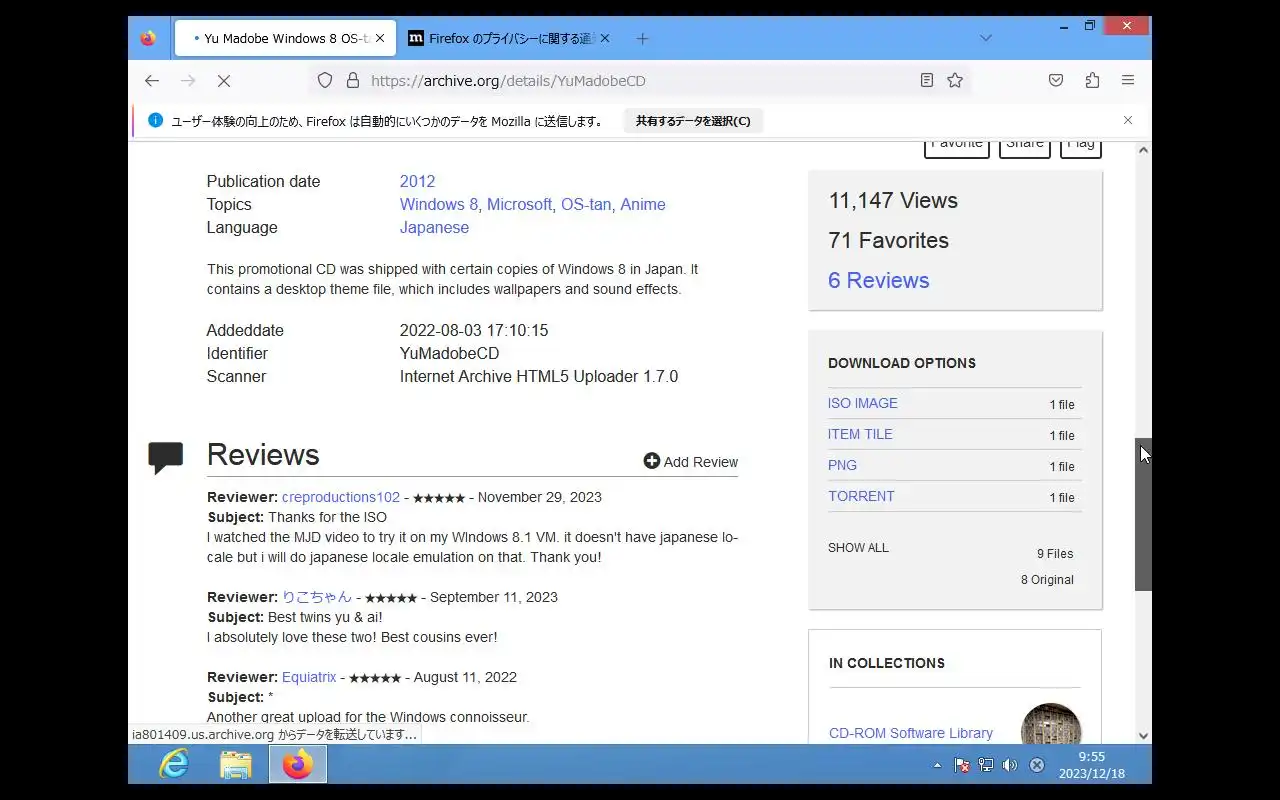Open the Microsoft topic link

pyautogui.click(x=519, y=204)
